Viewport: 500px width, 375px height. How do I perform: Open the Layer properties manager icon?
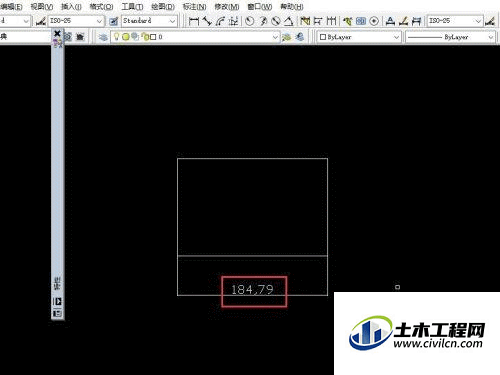click(x=103, y=37)
